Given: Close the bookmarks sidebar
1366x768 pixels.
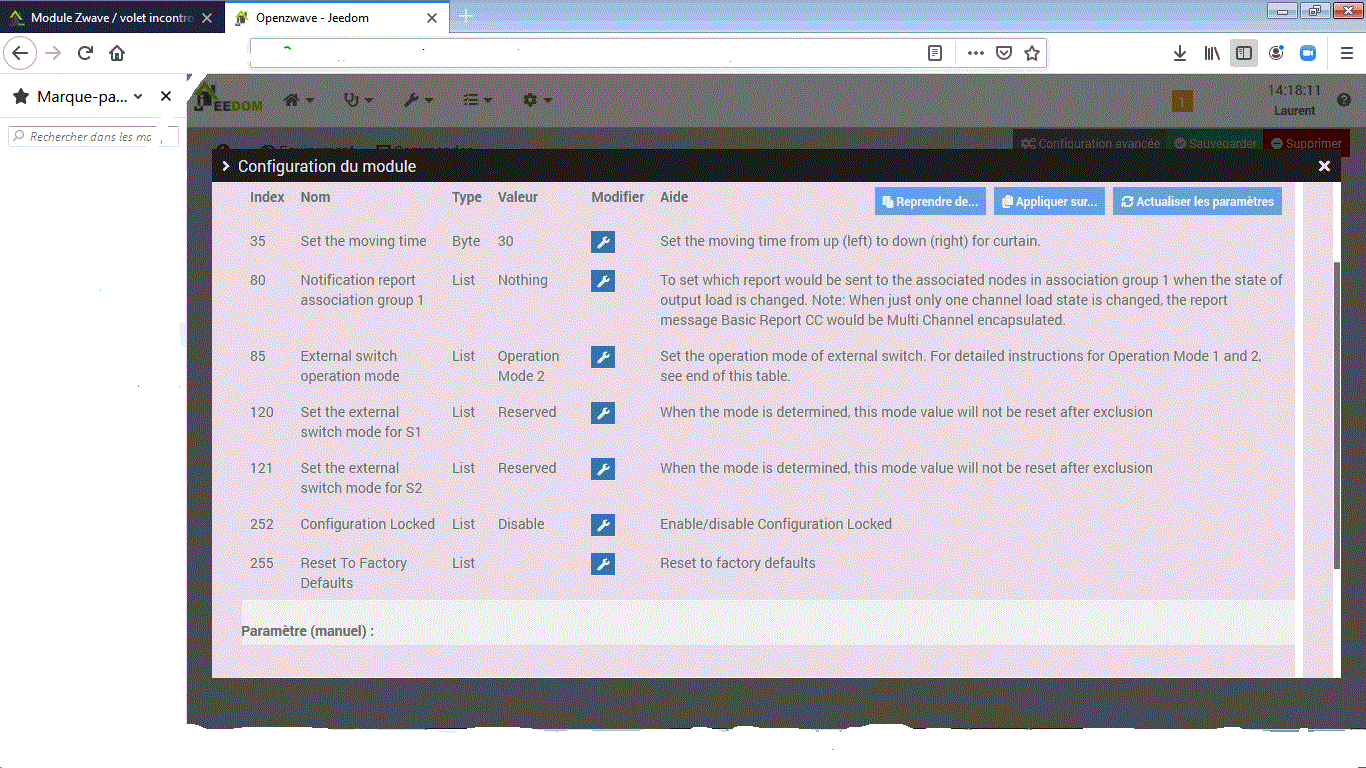Looking at the screenshot, I should point(166,97).
